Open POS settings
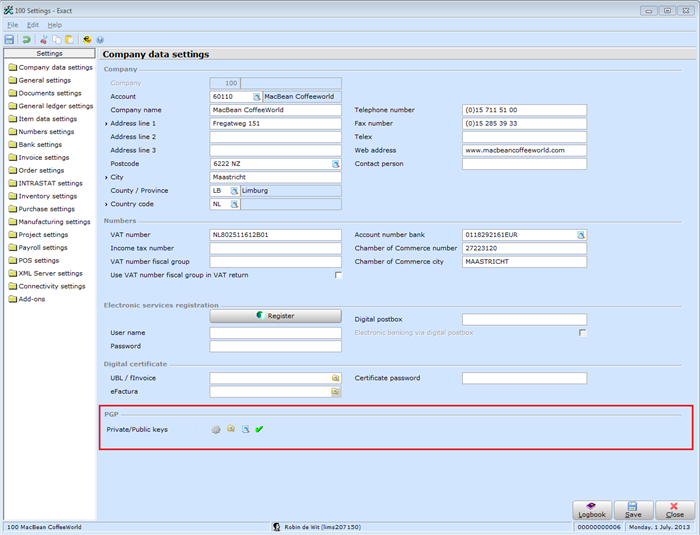The height and width of the screenshot is (535, 700). 34,261
